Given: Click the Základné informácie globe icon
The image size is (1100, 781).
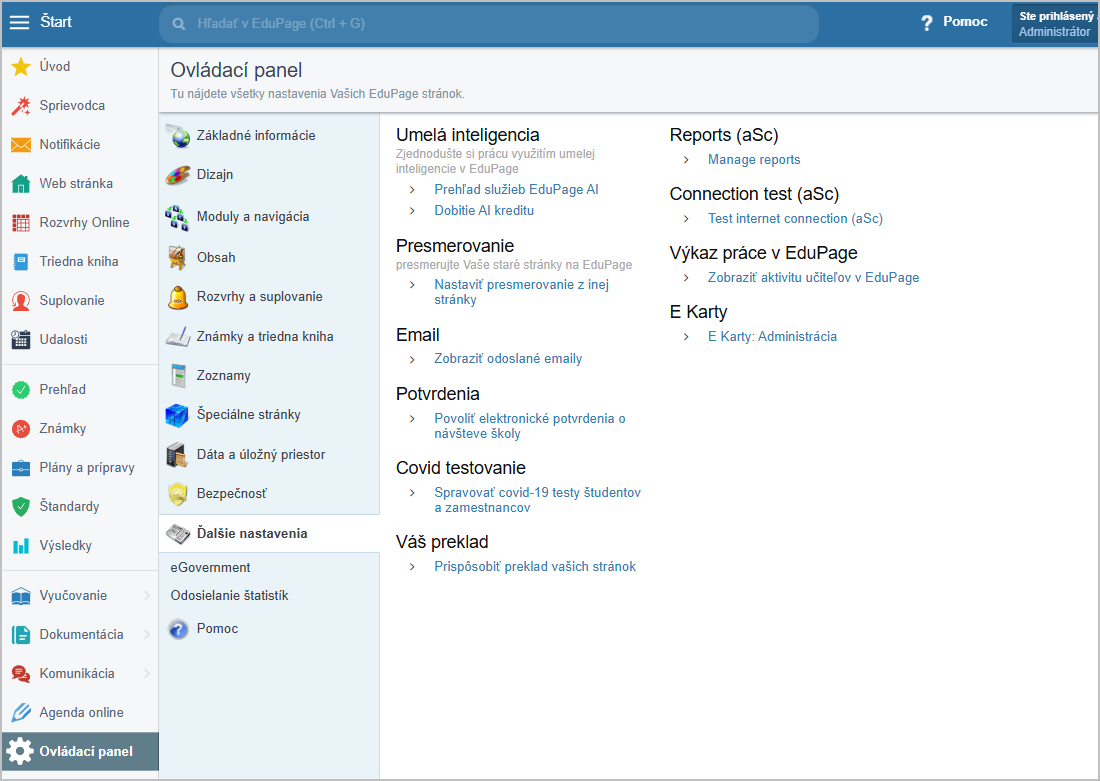Looking at the screenshot, I should pos(178,136).
